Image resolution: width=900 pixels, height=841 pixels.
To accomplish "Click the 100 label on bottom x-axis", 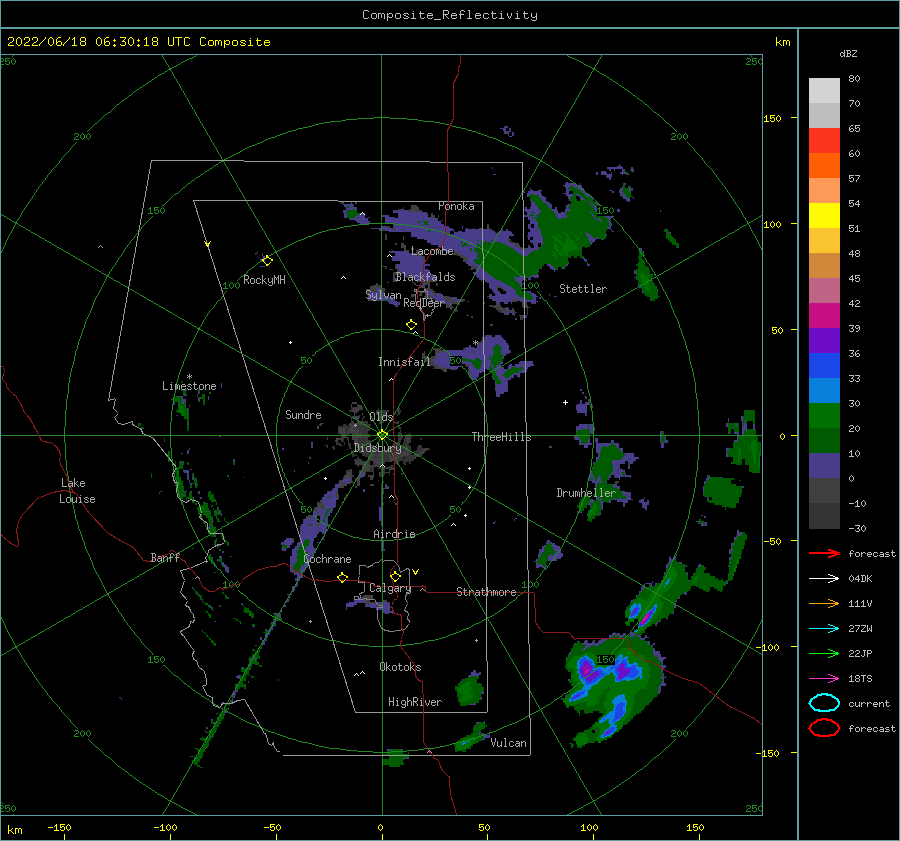I will [589, 827].
